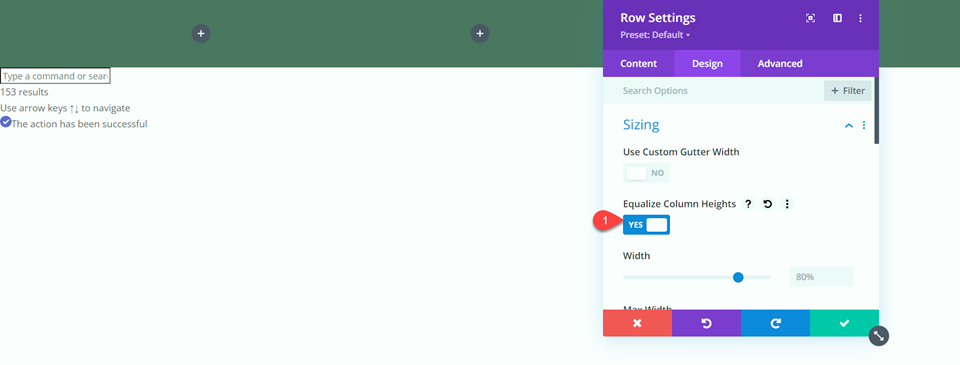Click the Filter button
The image size is (960, 365).
pyautogui.click(x=847, y=91)
